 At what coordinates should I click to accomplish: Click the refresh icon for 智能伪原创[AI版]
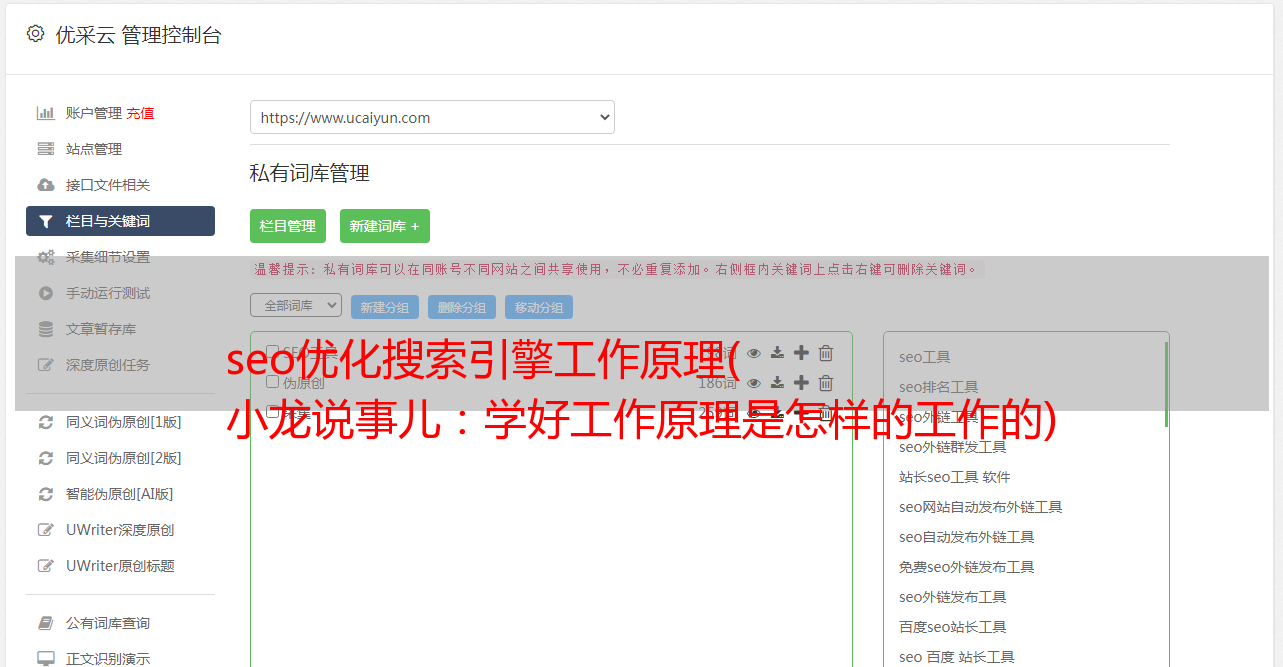(45, 494)
